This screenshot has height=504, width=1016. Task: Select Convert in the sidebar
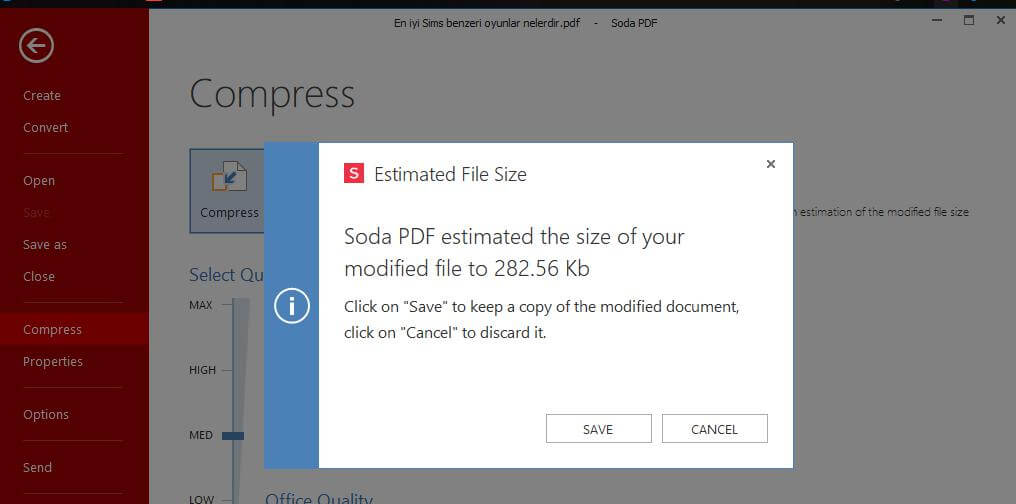[45, 128]
